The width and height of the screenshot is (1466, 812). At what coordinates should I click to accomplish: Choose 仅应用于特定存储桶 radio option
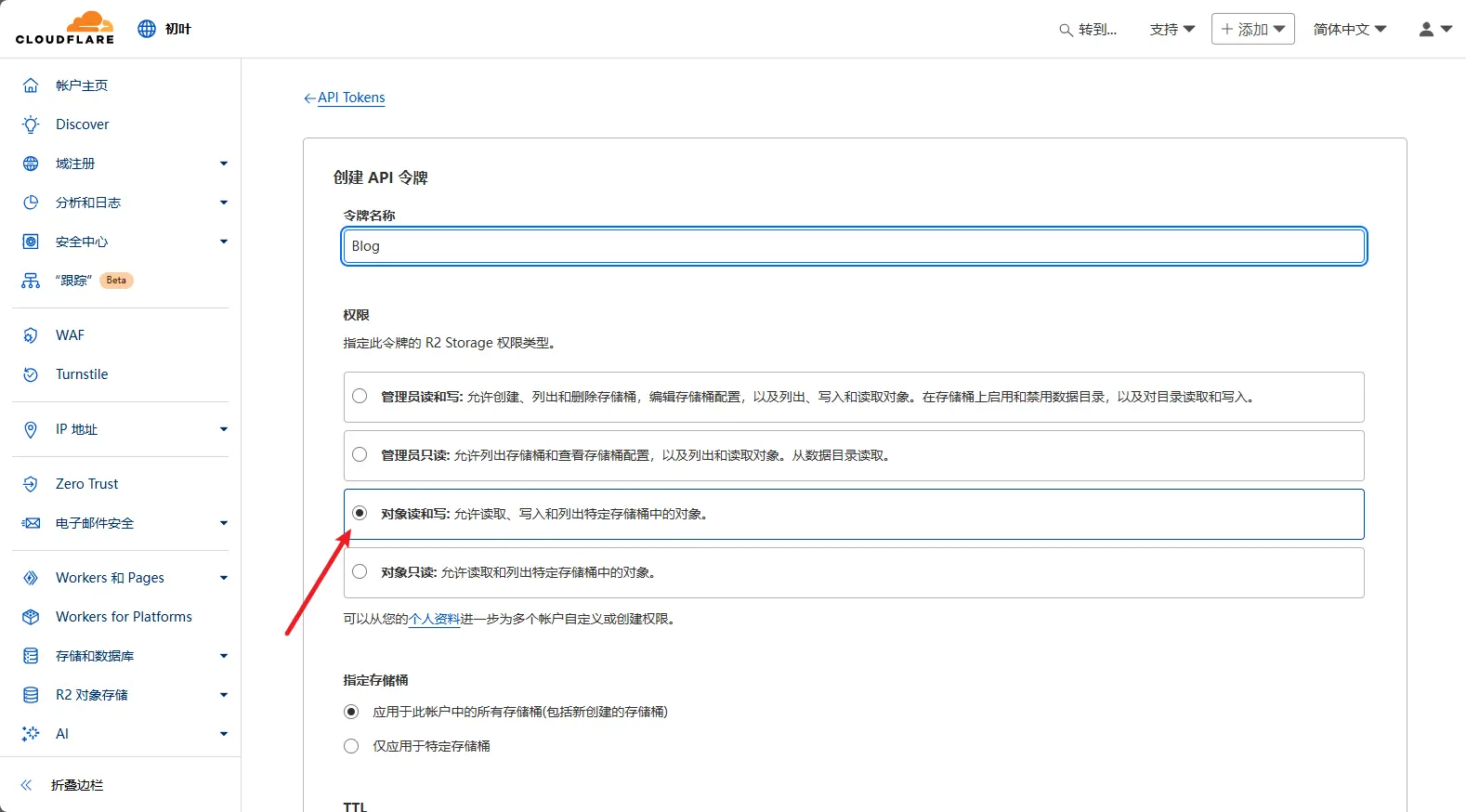[x=351, y=746]
